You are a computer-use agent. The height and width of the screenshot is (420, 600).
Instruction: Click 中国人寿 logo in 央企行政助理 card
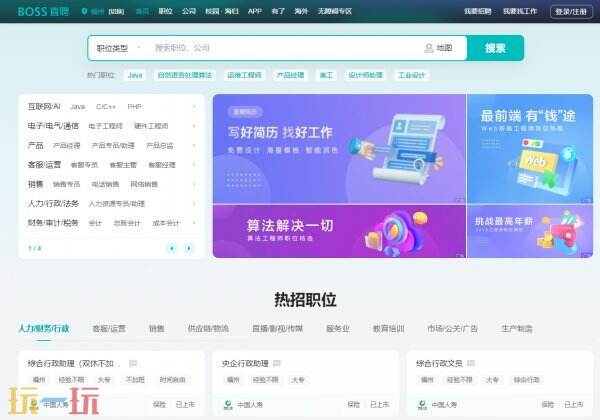[228, 404]
